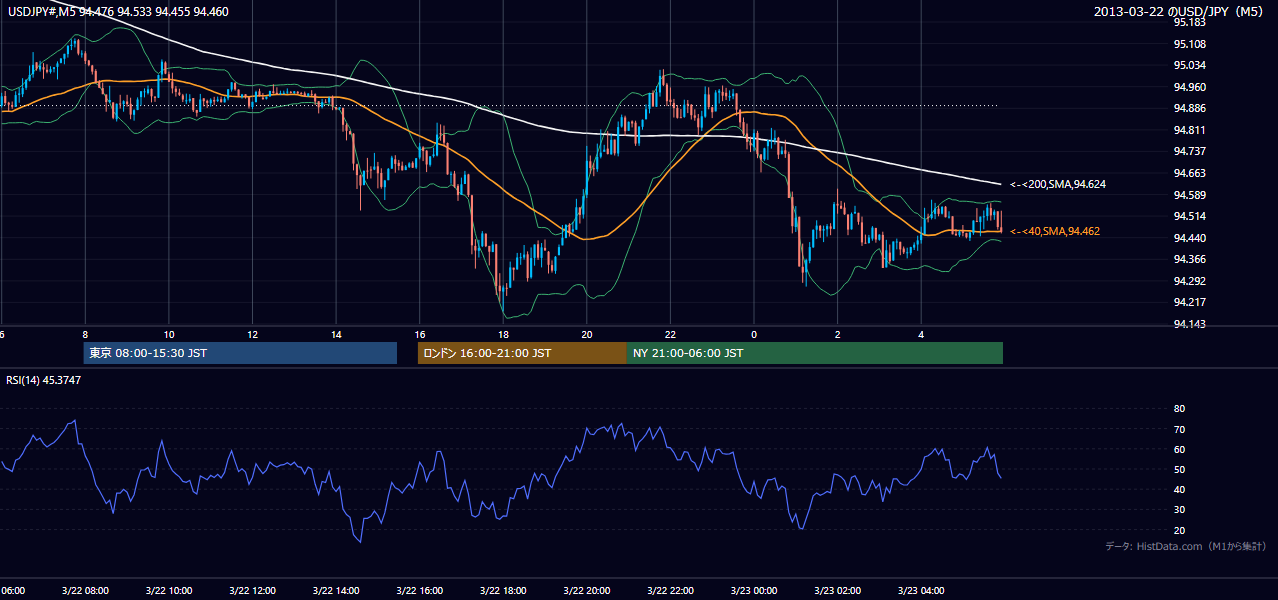Click price axis label 94.737

tap(1190, 151)
